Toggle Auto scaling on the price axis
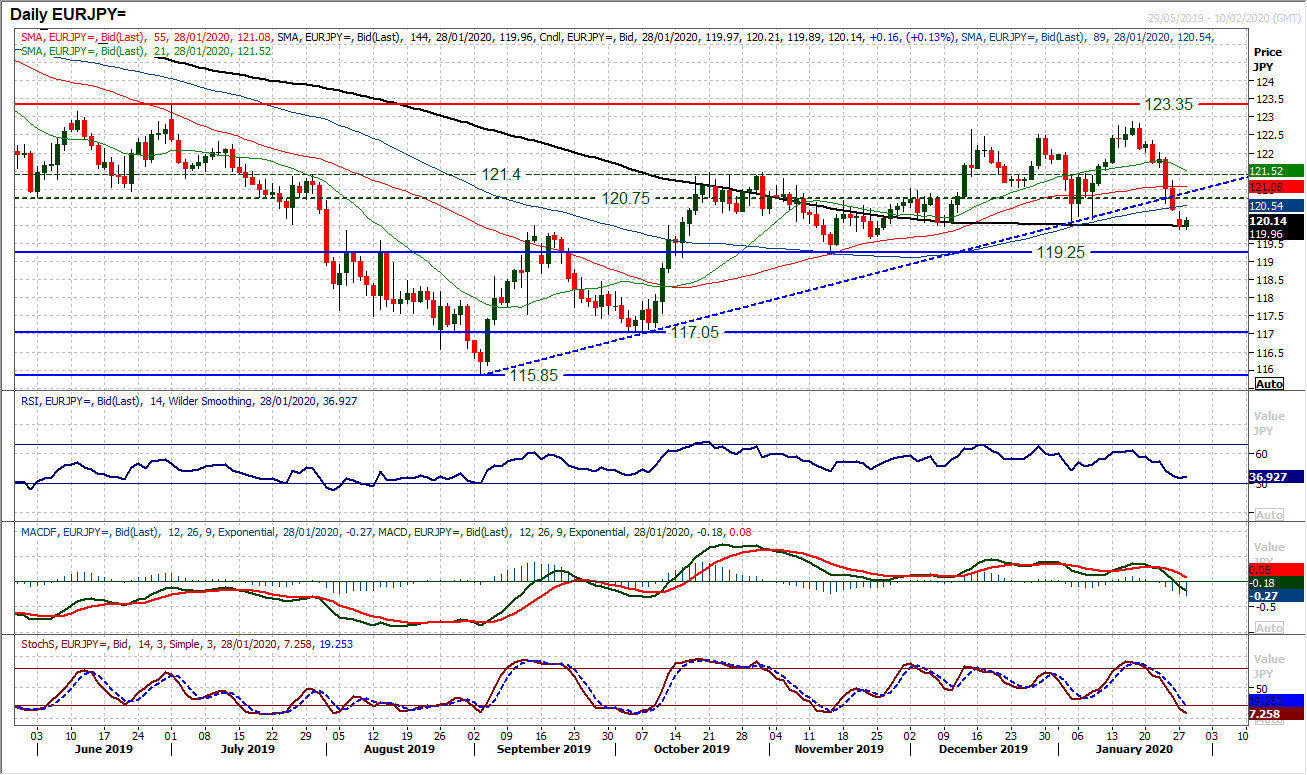Screen dimensions: 1307x775 [1268, 383]
